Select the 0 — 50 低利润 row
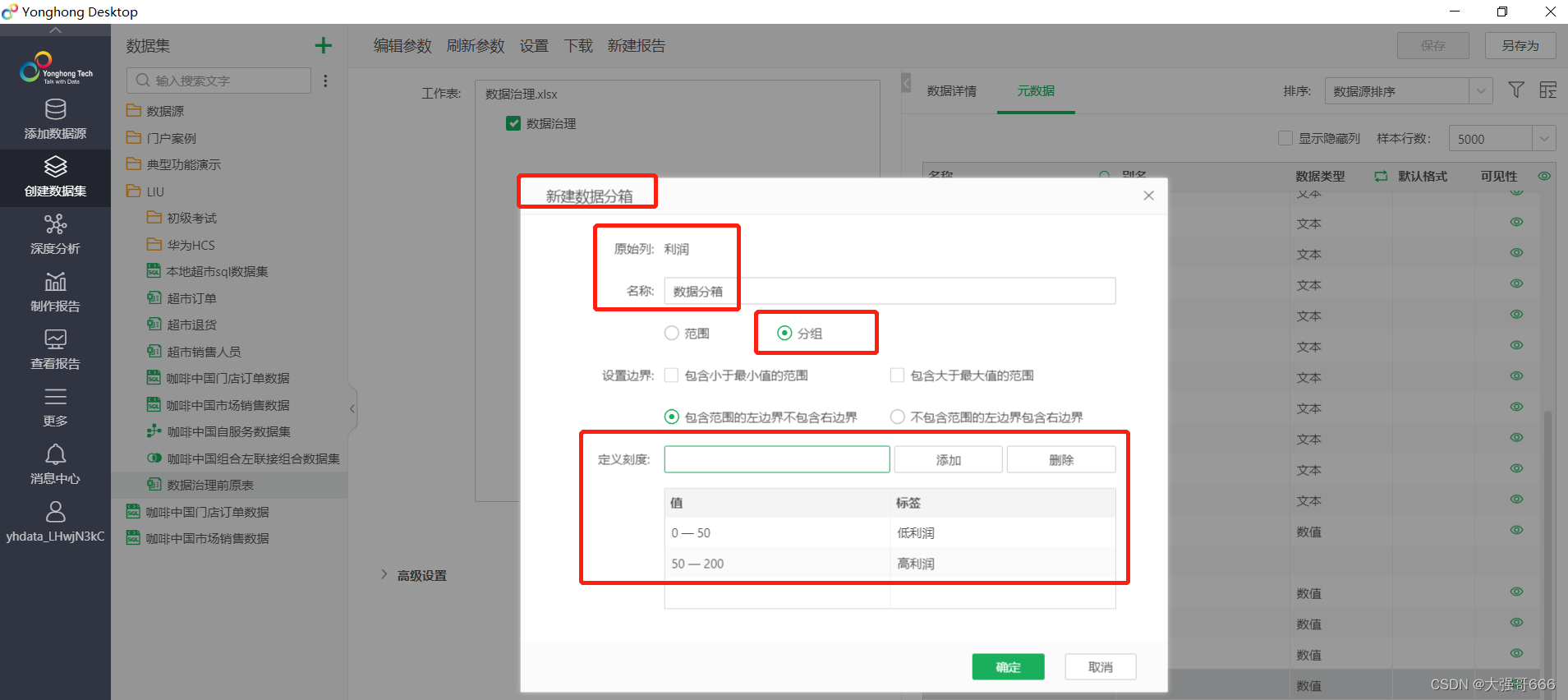Viewport: 1568px width, 700px height. pos(890,532)
